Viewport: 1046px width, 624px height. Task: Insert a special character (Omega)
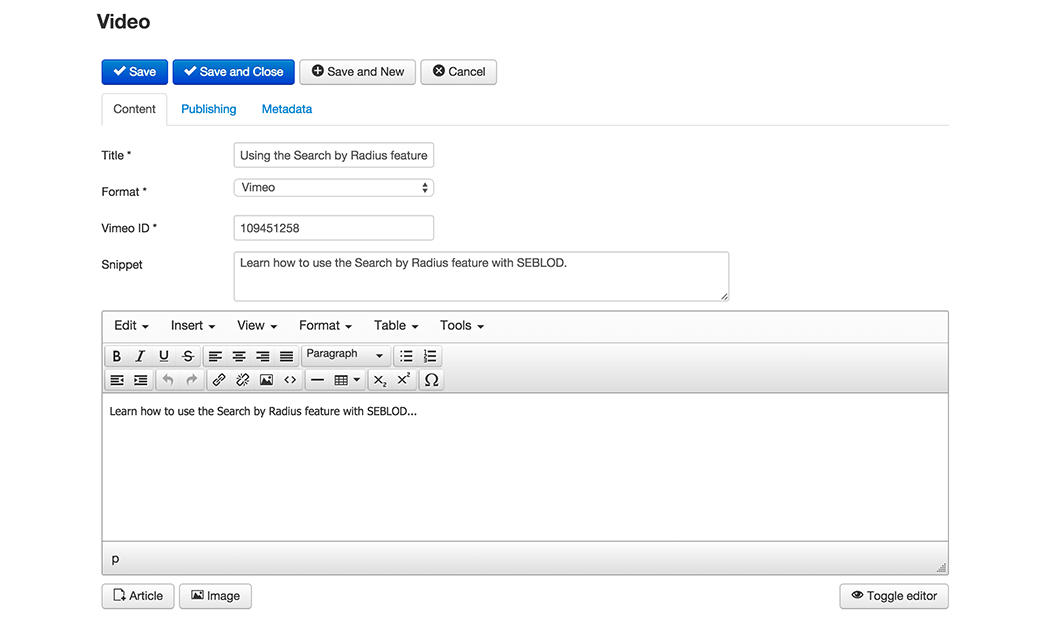pos(431,380)
